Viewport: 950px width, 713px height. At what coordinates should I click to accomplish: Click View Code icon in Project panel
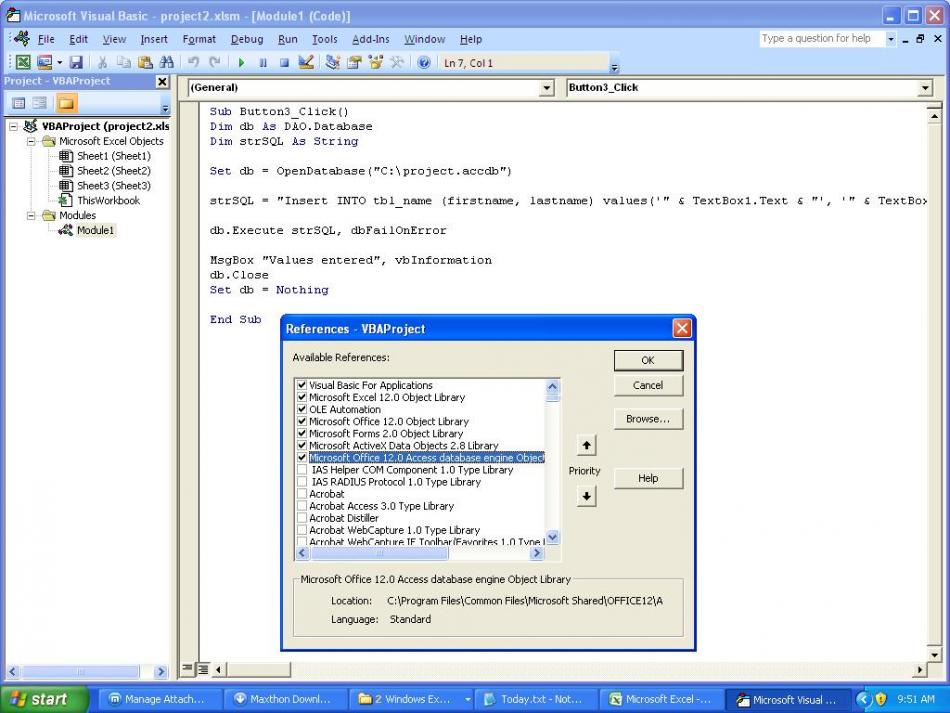click(19, 104)
